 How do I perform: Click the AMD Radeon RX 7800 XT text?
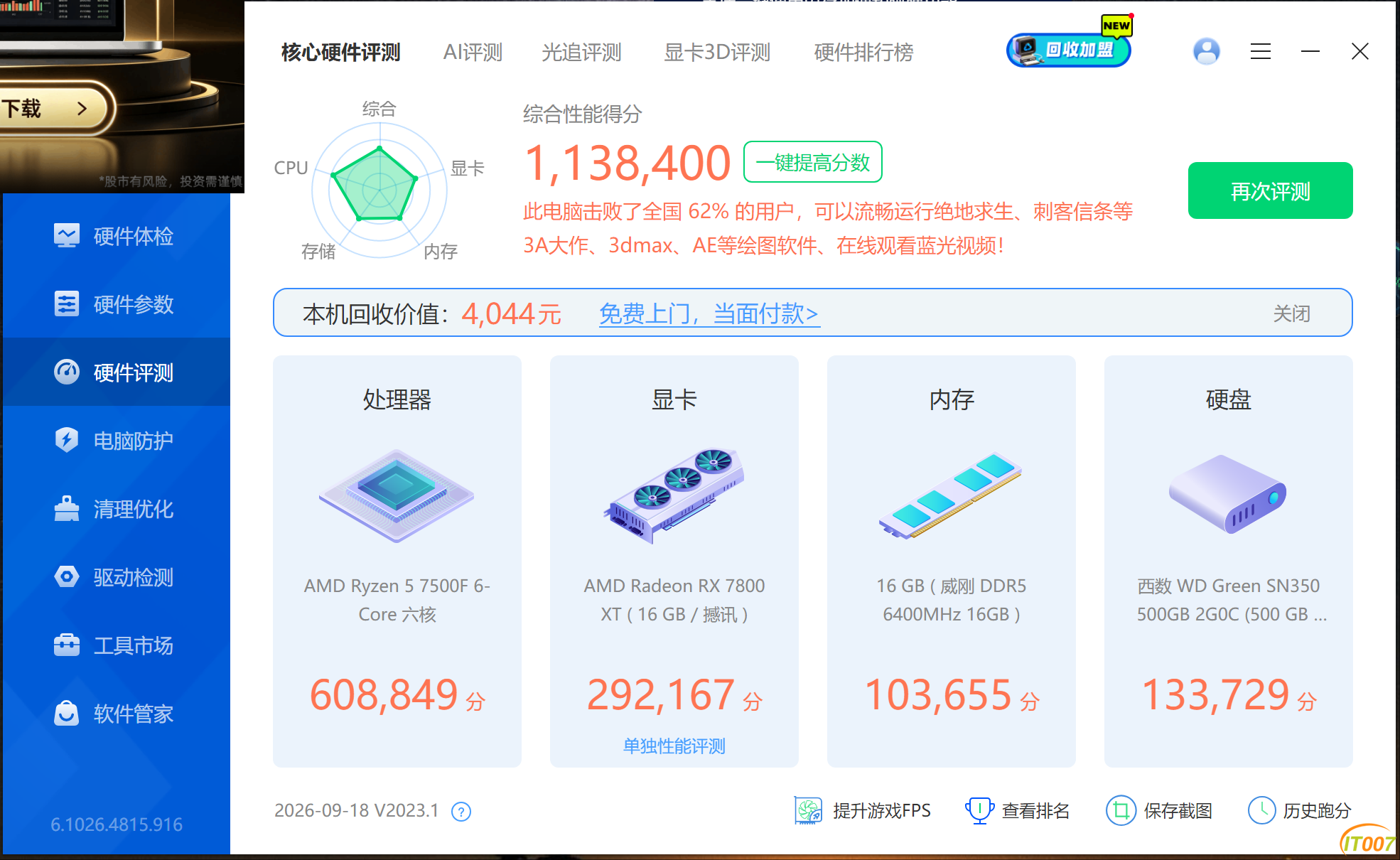674,600
